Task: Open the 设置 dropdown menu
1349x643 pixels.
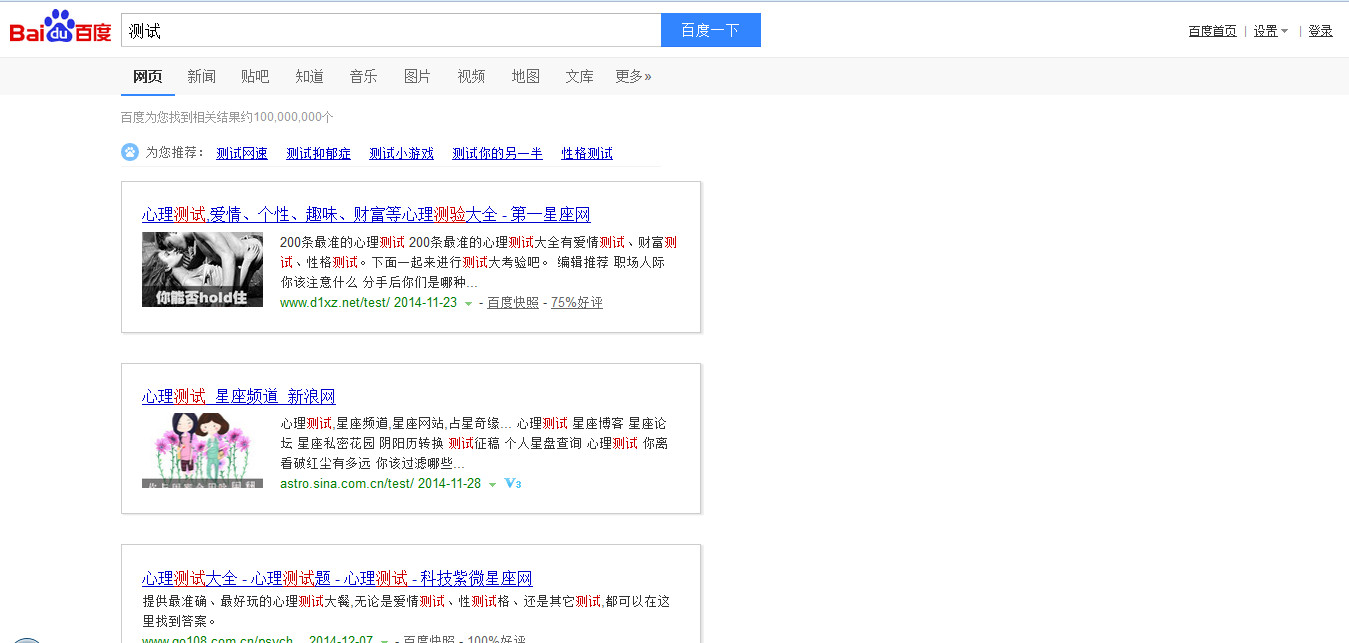Action: click(1270, 31)
